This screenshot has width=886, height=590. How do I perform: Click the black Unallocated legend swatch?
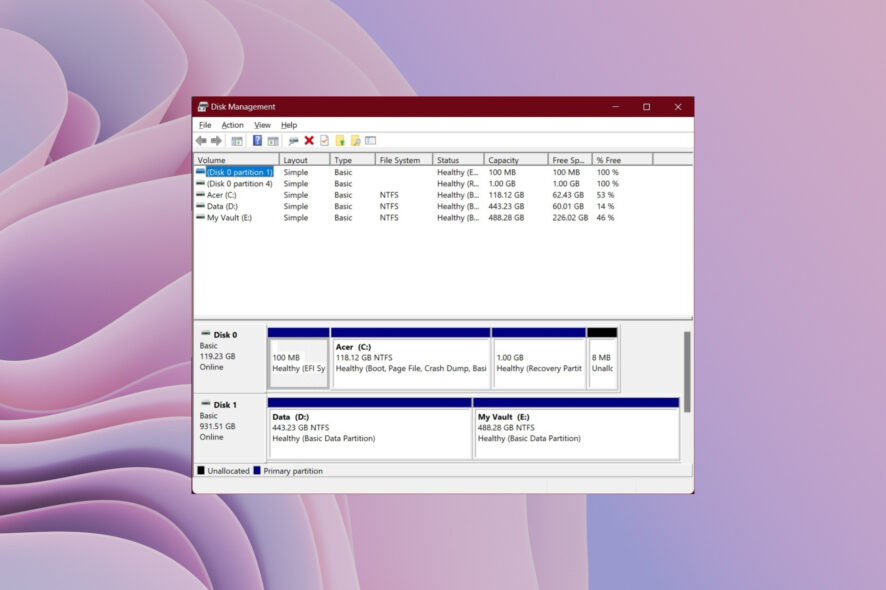click(201, 470)
